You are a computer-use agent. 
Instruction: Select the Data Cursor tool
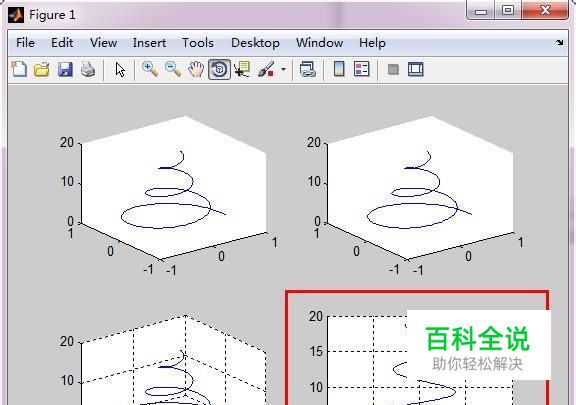pos(242,69)
